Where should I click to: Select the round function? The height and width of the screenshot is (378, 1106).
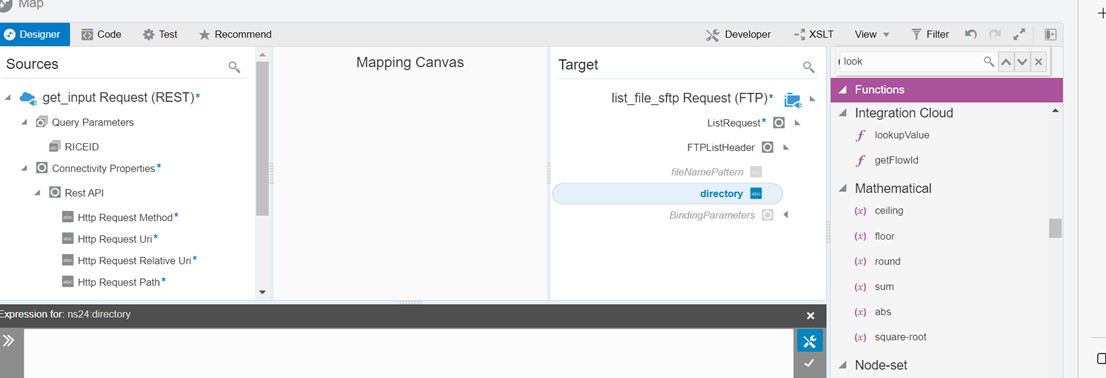pyautogui.click(x=887, y=261)
